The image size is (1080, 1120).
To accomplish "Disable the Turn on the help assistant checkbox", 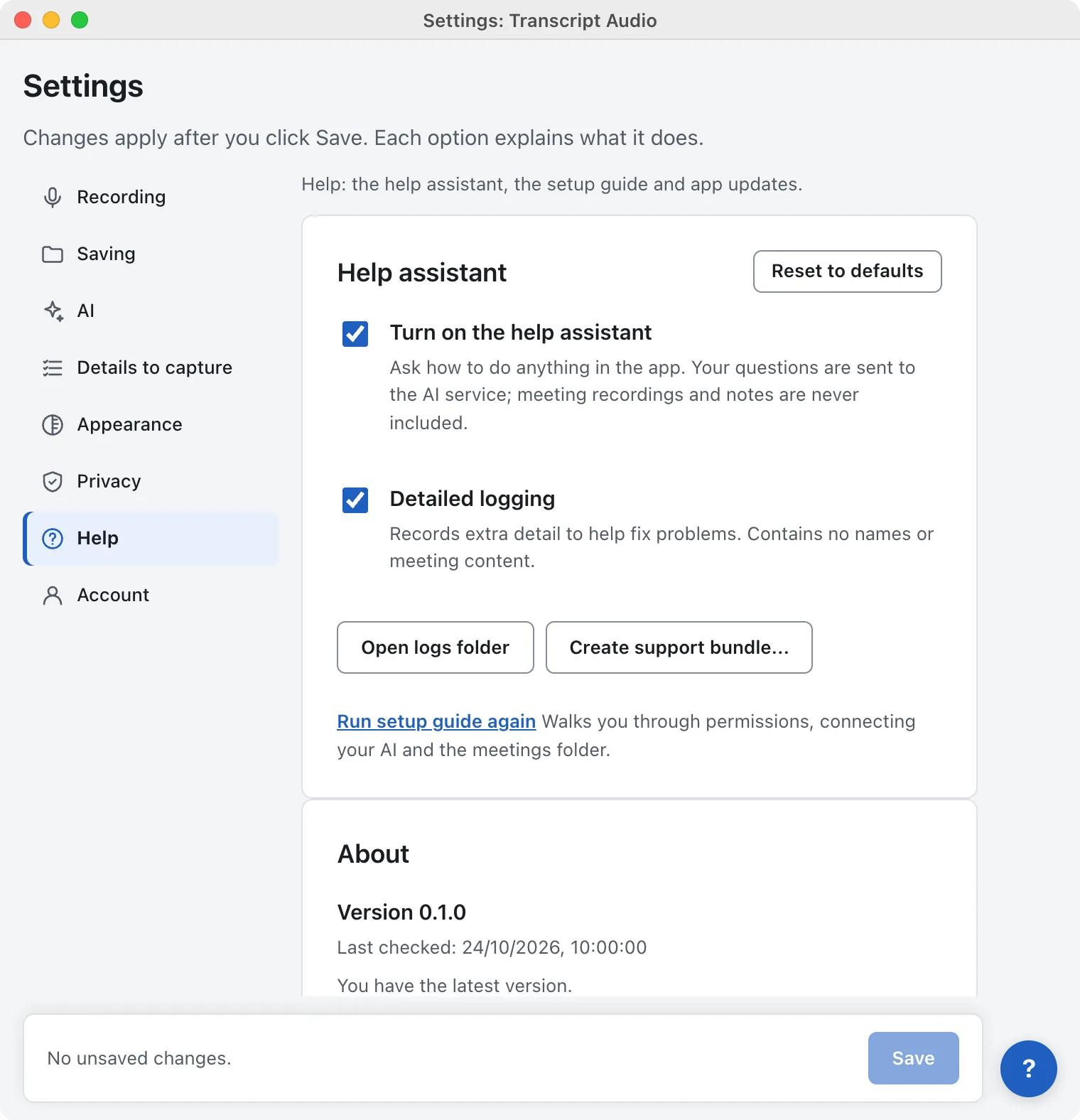I will 355,333.
